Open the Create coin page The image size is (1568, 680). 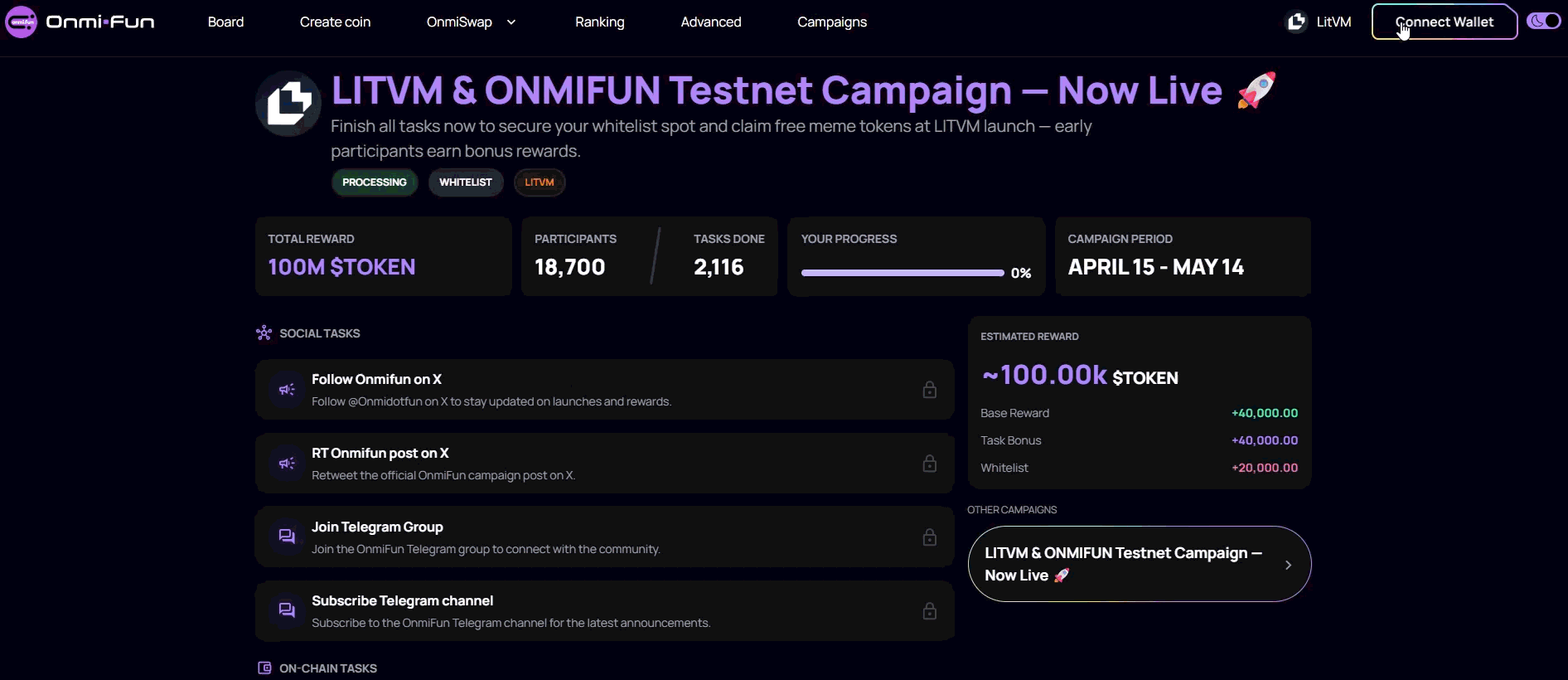coord(335,22)
